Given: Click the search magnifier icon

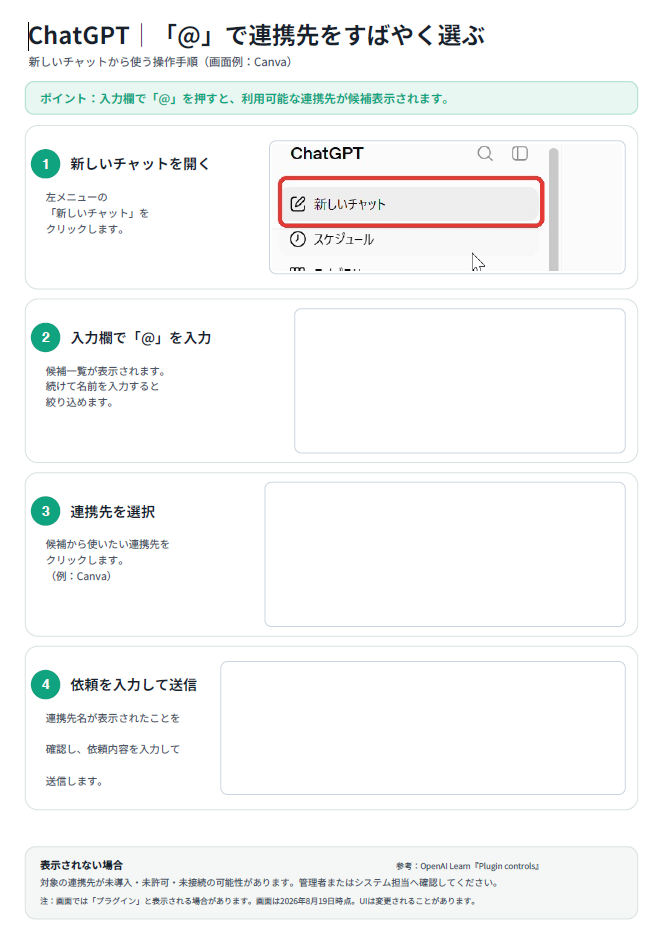Looking at the screenshot, I should point(485,153).
